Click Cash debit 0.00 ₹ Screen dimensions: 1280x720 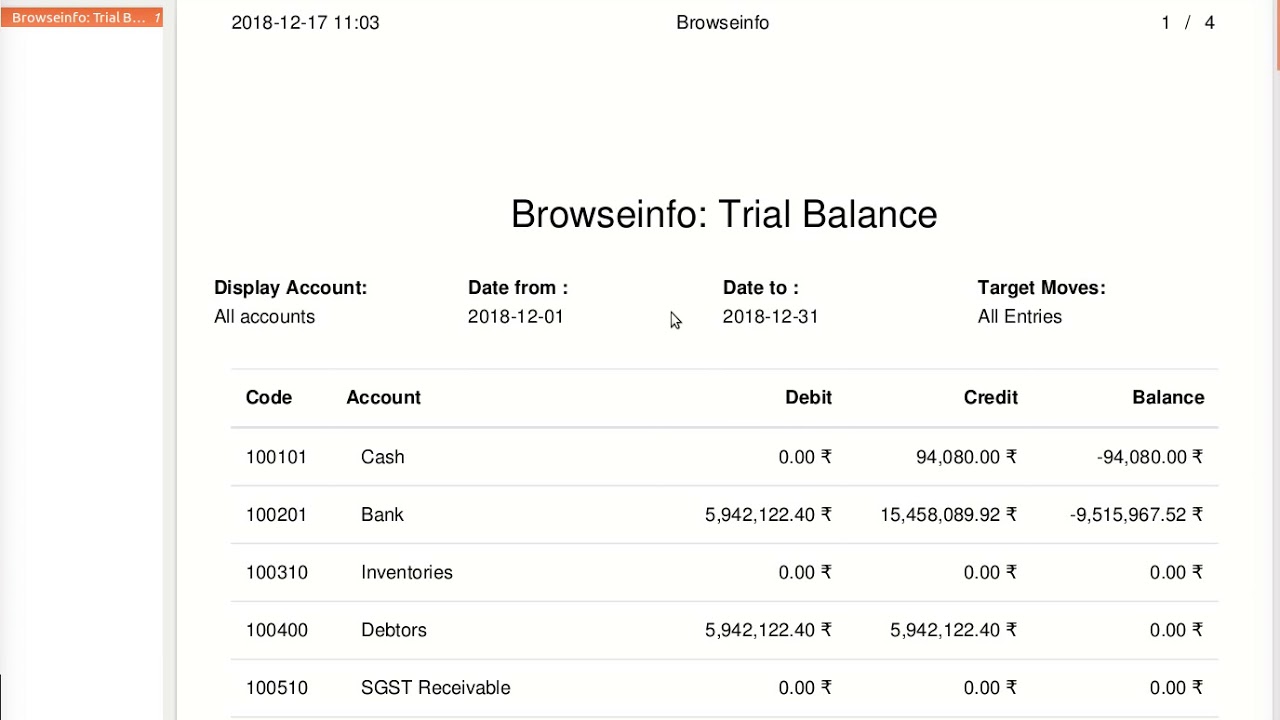(805, 457)
